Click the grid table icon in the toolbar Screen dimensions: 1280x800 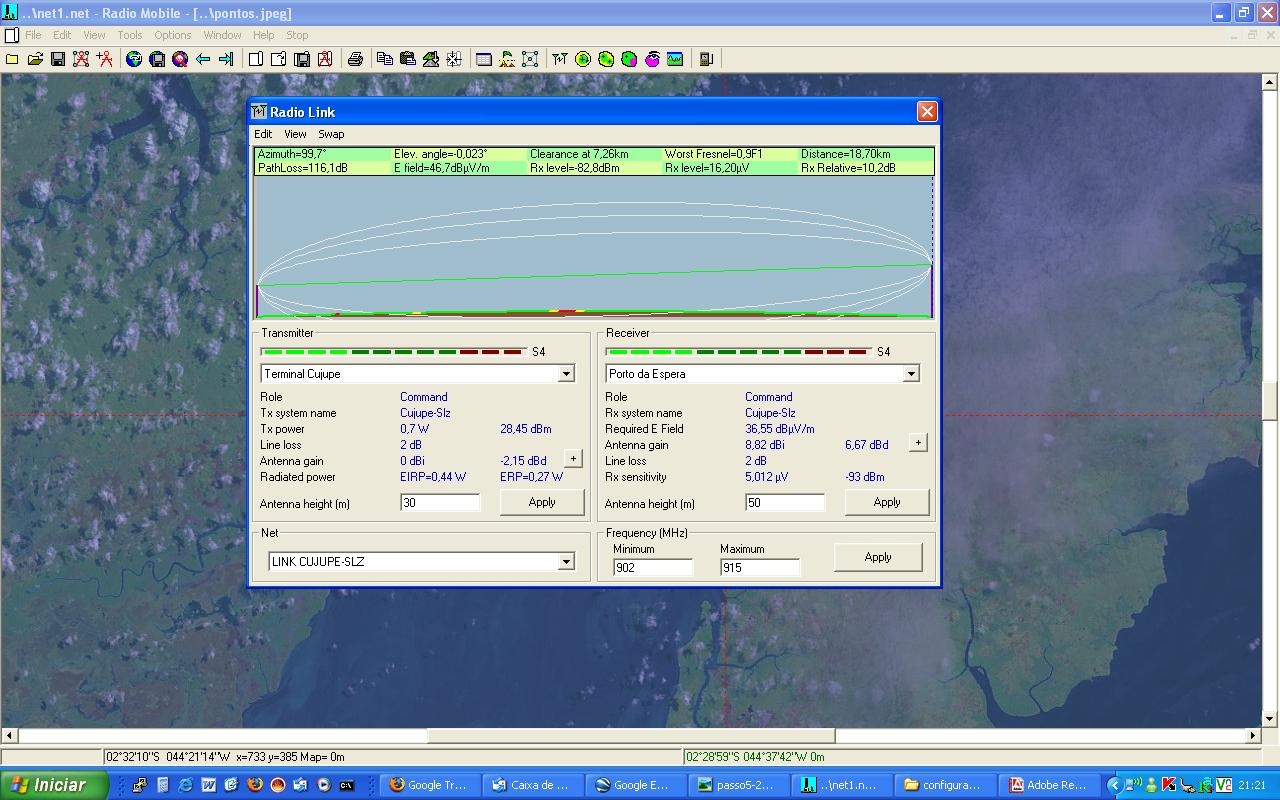coord(484,60)
